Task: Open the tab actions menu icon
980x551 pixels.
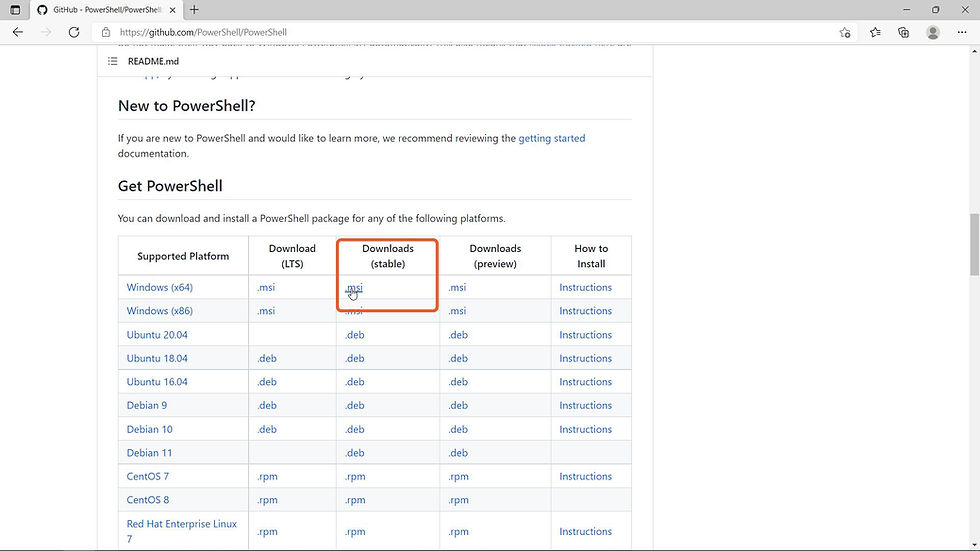Action: [x=15, y=10]
